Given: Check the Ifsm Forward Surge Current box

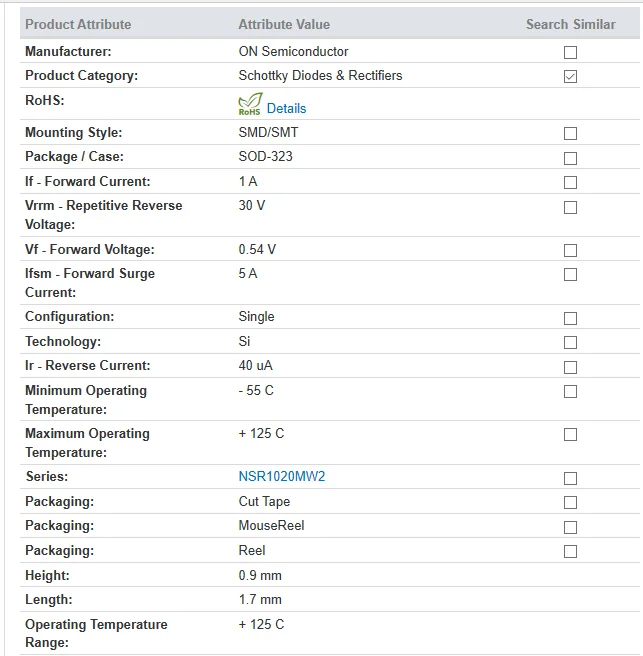Looking at the screenshot, I should (x=570, y=274).
